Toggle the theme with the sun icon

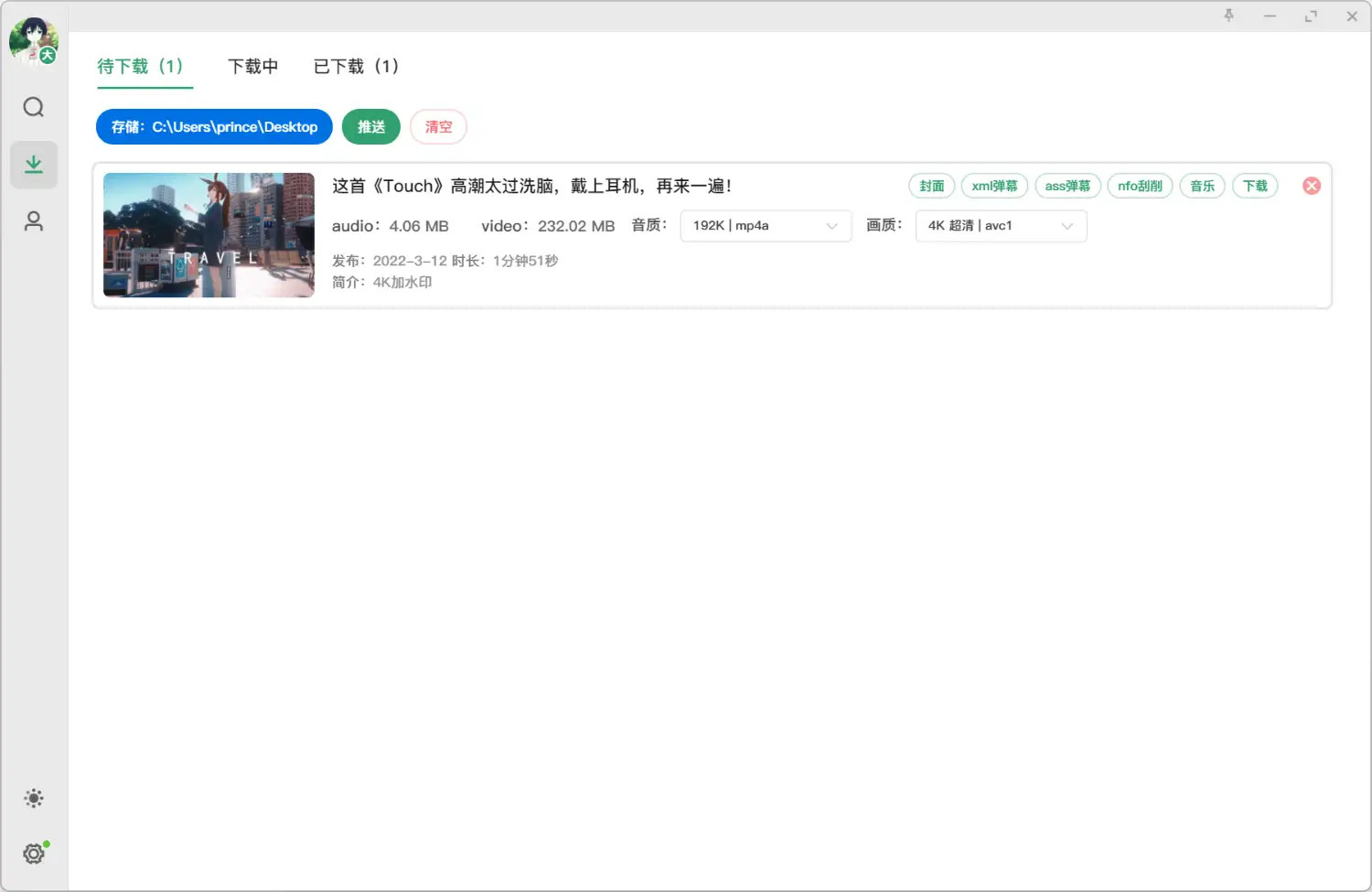coord(34,798)
